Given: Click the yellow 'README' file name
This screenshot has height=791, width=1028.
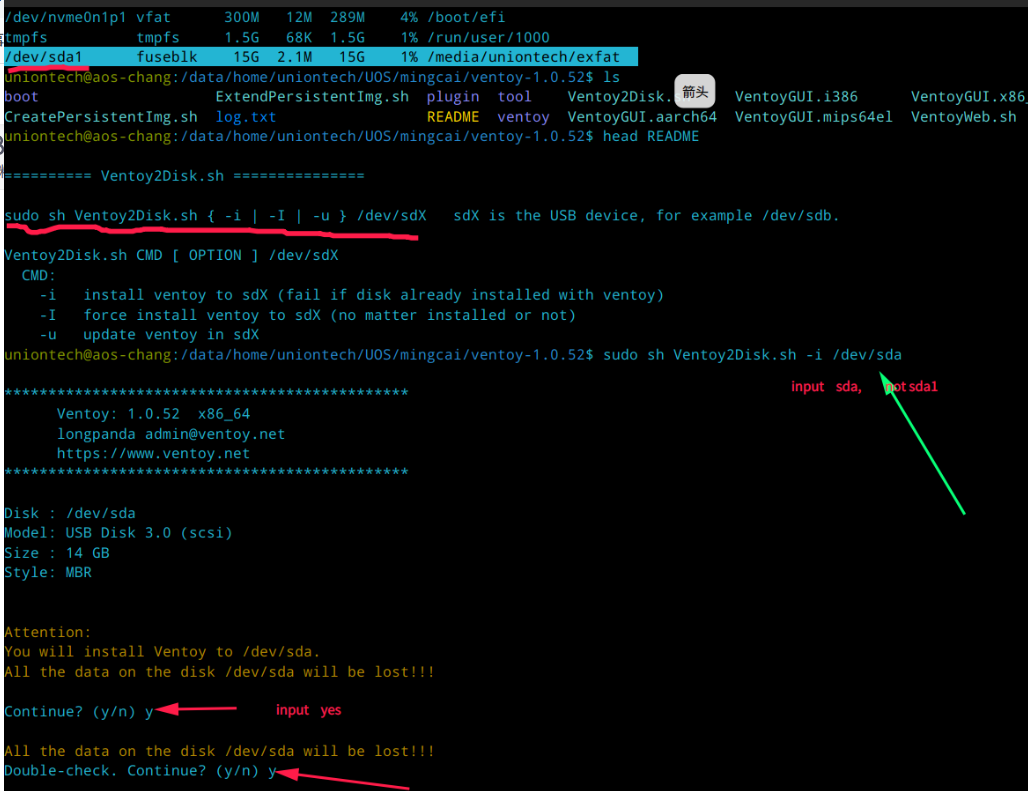Looking at the screenshot, I should point(453,117).
